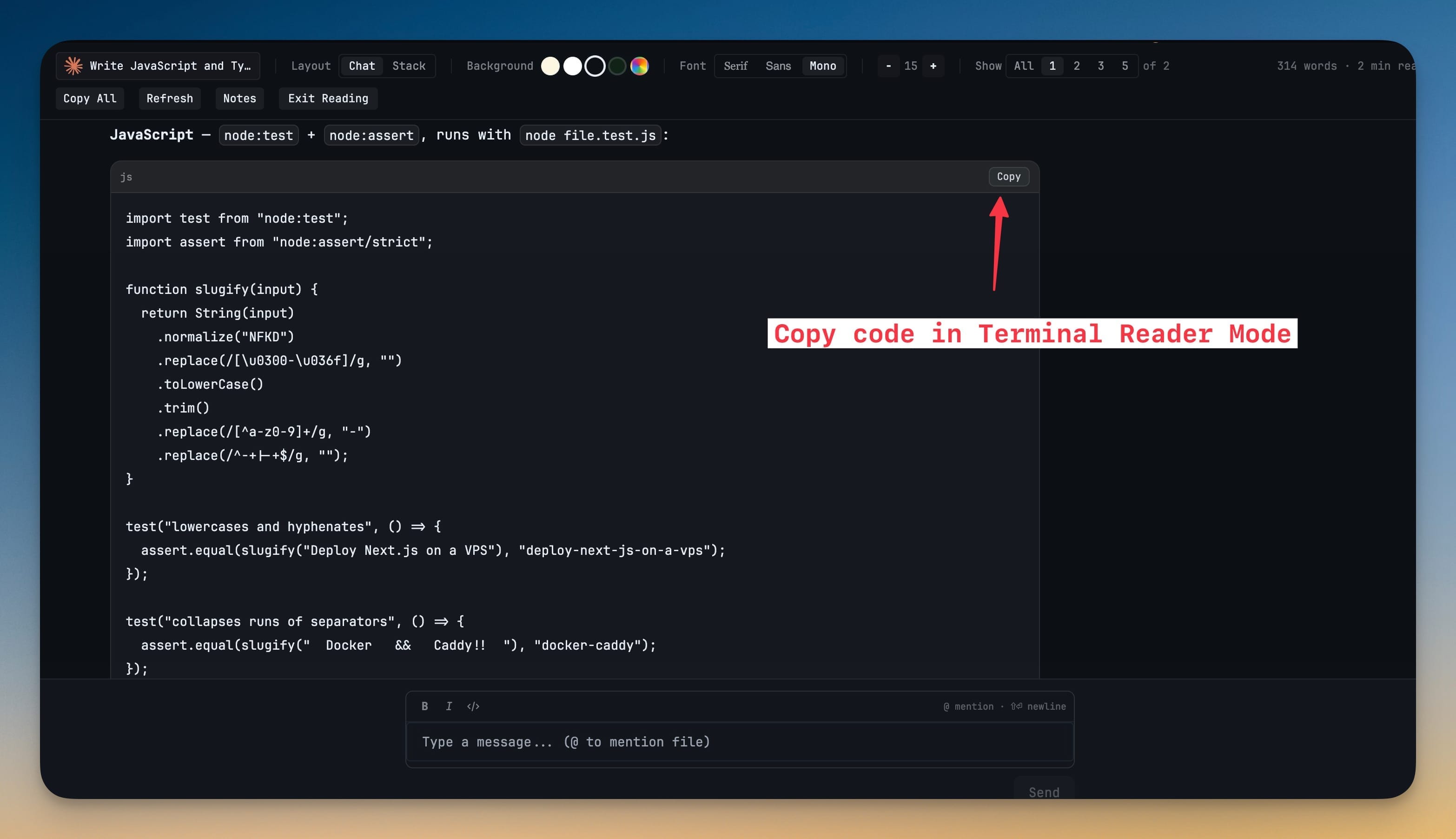This screenshot has height=839, width=1456.
Task: Switch layout to Chat
Action: point(362,66)
